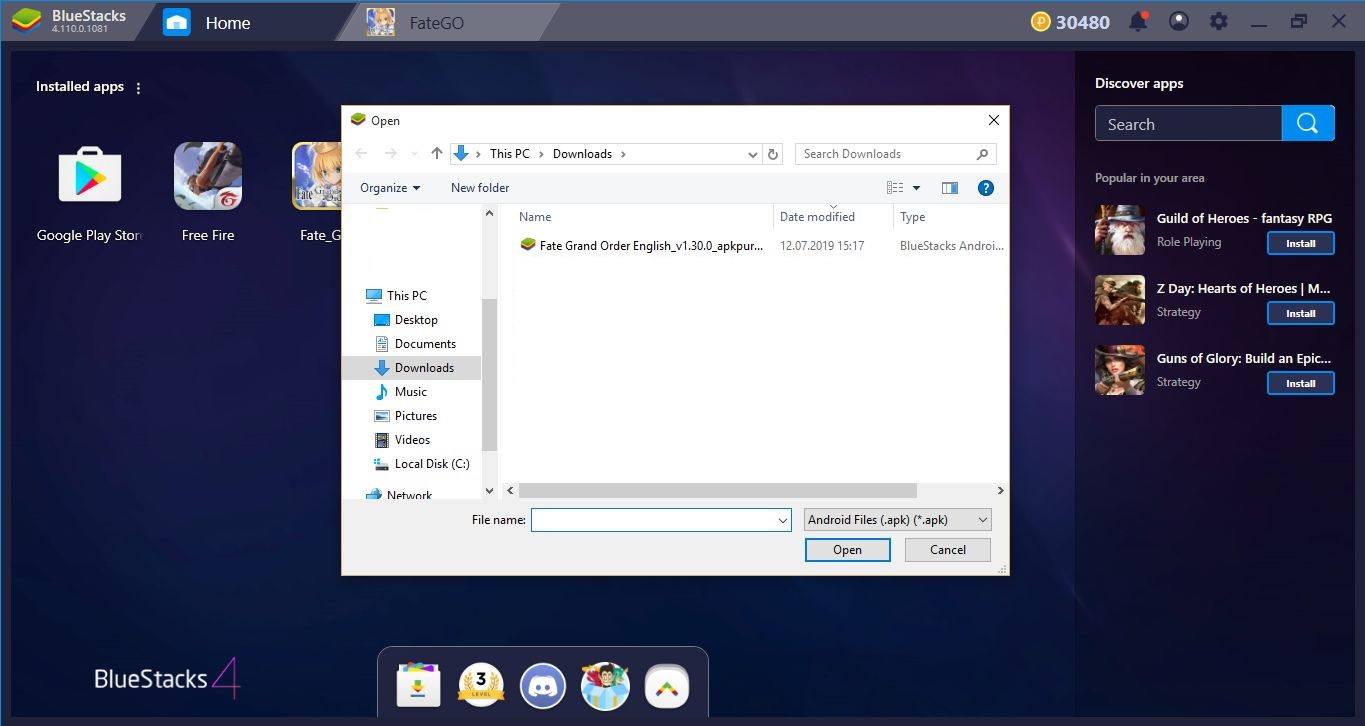Open Android Files (.apk) file type dropdown
This screenshot has width=1365, height=726.
tap(898, 520)
